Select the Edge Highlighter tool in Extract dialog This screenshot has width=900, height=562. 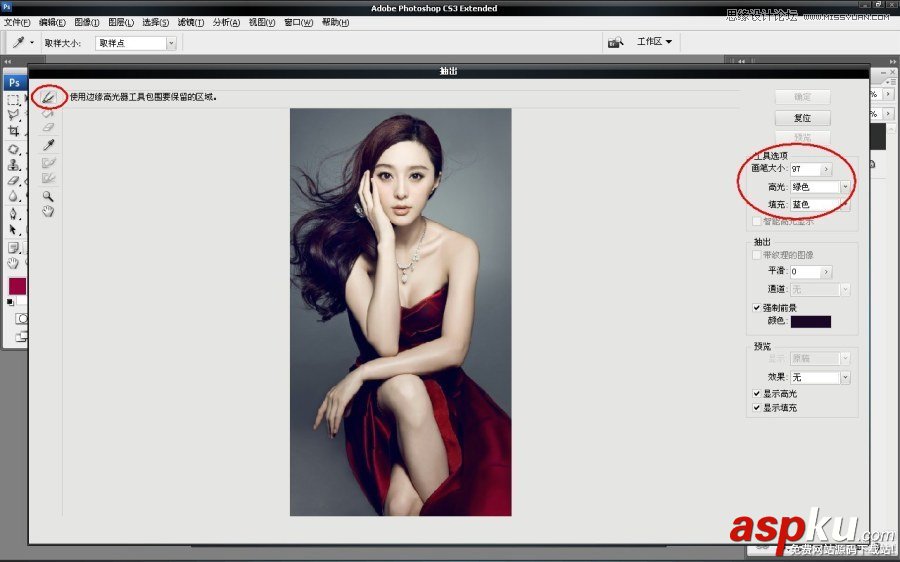click(x=48, y=98)
